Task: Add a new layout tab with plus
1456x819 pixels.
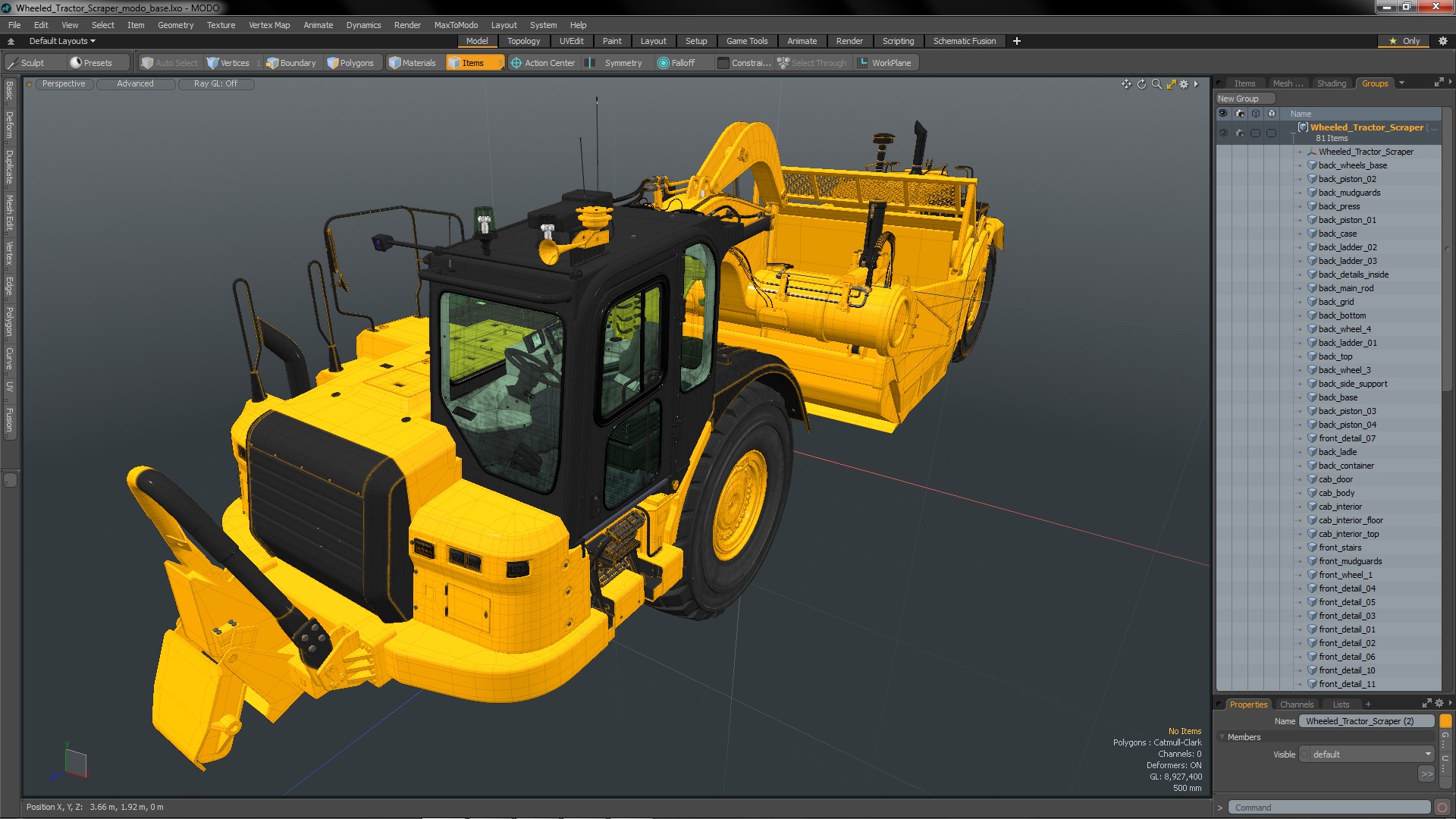Action: click(x=1016, y=41)
